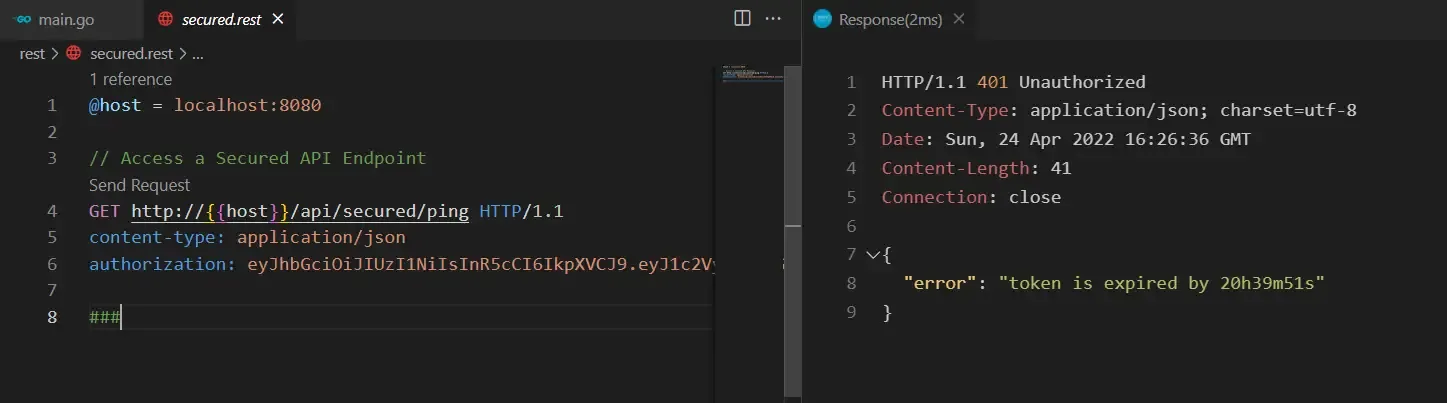Click the breadcrumb globe file icon
The width and height of the screenshot is (1447, 403).
[x=73, y=54]
